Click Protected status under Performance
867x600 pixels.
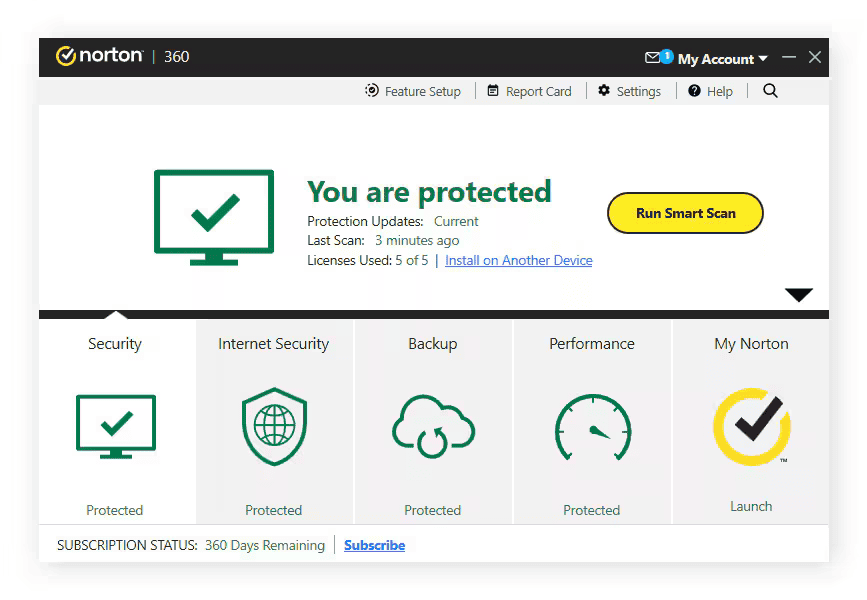[592, 510]
